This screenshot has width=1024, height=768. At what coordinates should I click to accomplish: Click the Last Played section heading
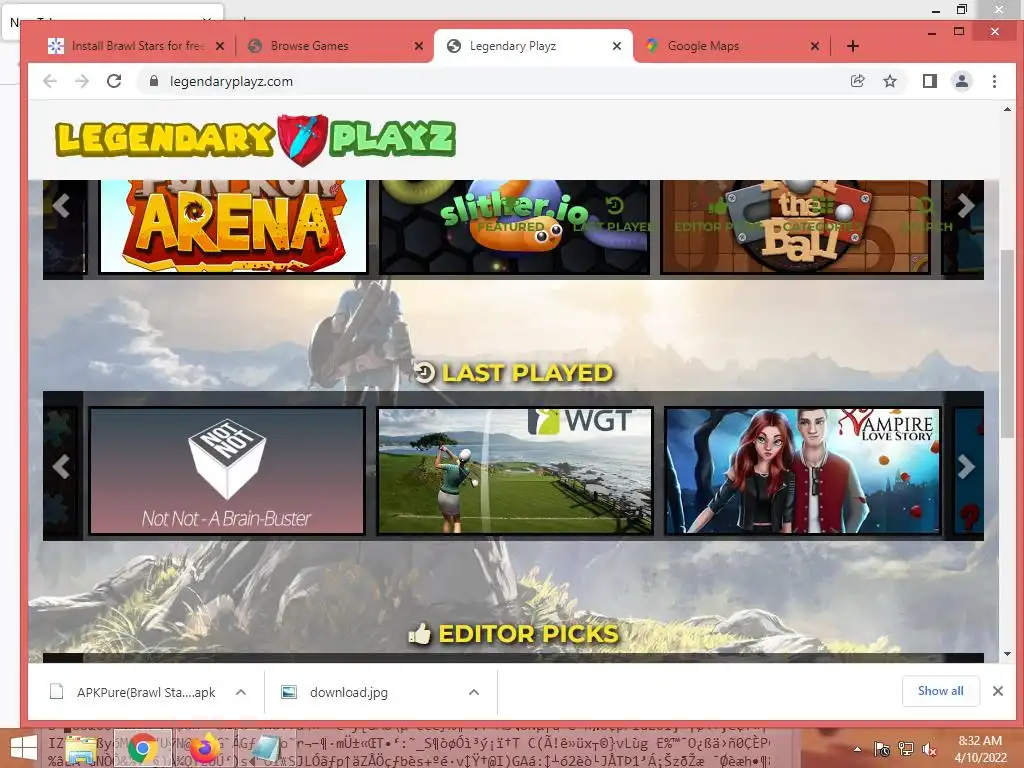coord(528,372)
